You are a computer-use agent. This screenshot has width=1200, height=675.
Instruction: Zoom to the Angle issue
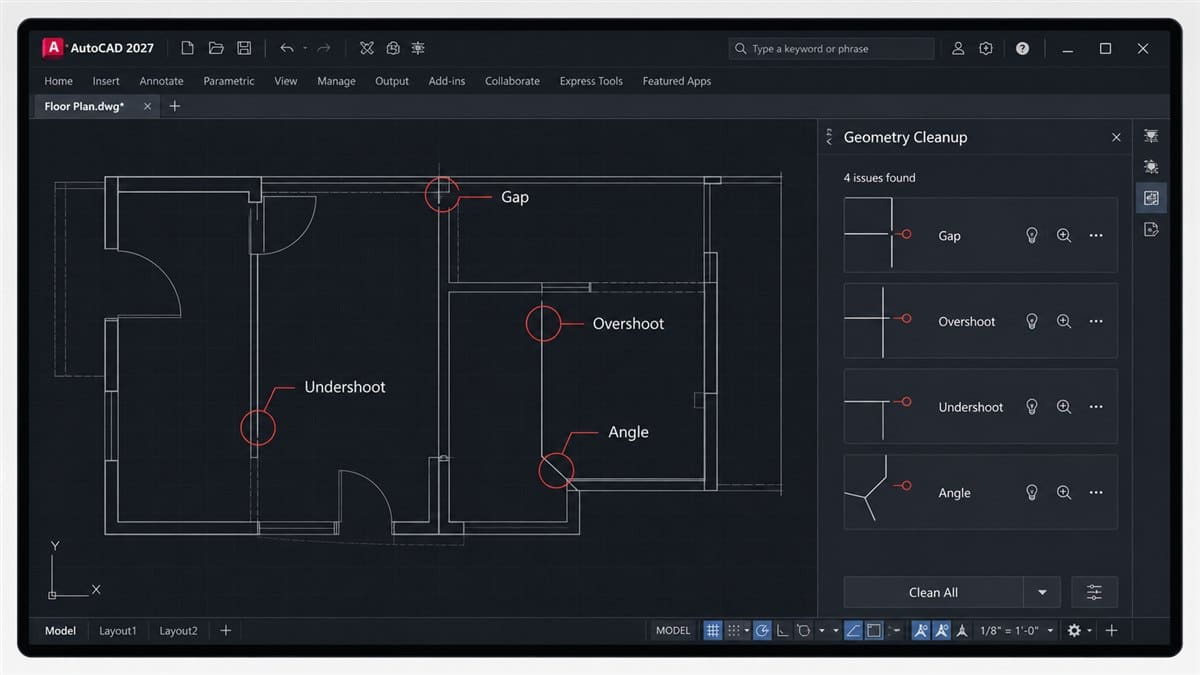point(1064,493)
